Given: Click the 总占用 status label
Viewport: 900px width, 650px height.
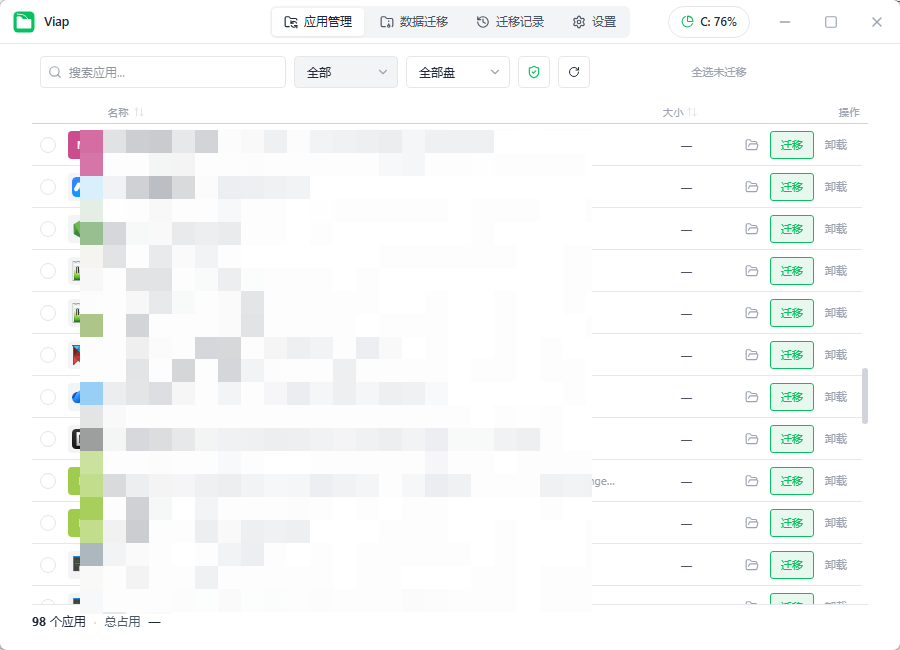Looking at the screenshot, I should 122,622.
